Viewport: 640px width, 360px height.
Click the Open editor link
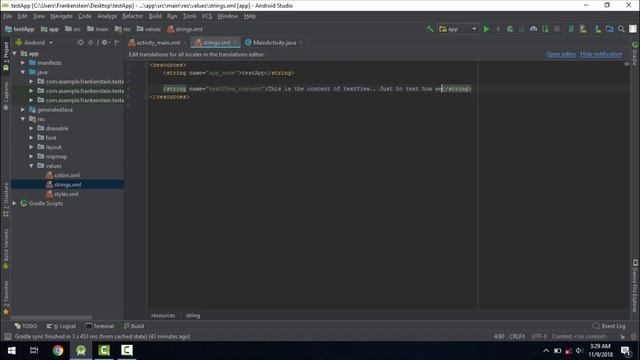tap(561, 54)
